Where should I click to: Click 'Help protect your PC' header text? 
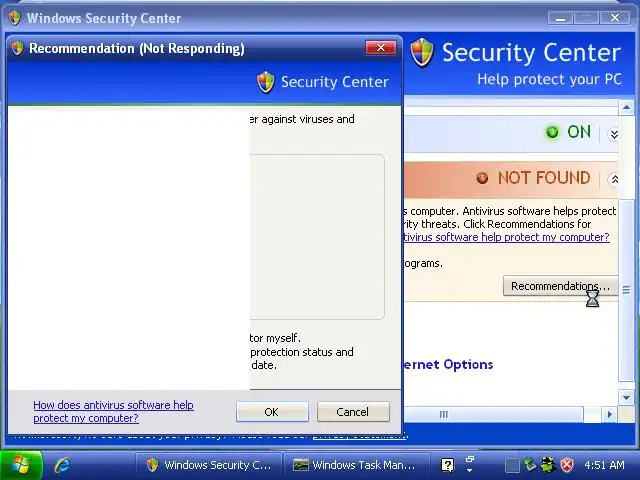tap(549, 79)
